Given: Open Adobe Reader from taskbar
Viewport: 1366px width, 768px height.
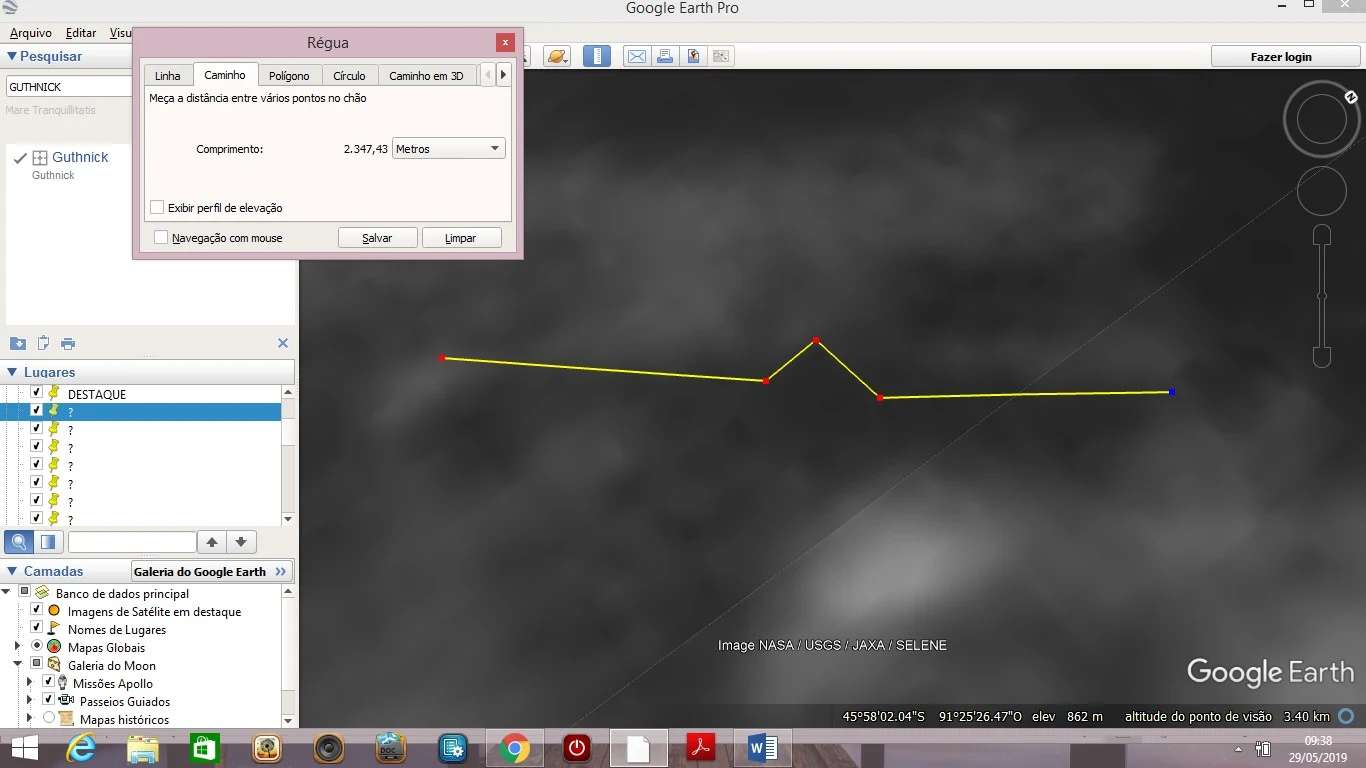Looking at the screenshot, I should 701,748.
